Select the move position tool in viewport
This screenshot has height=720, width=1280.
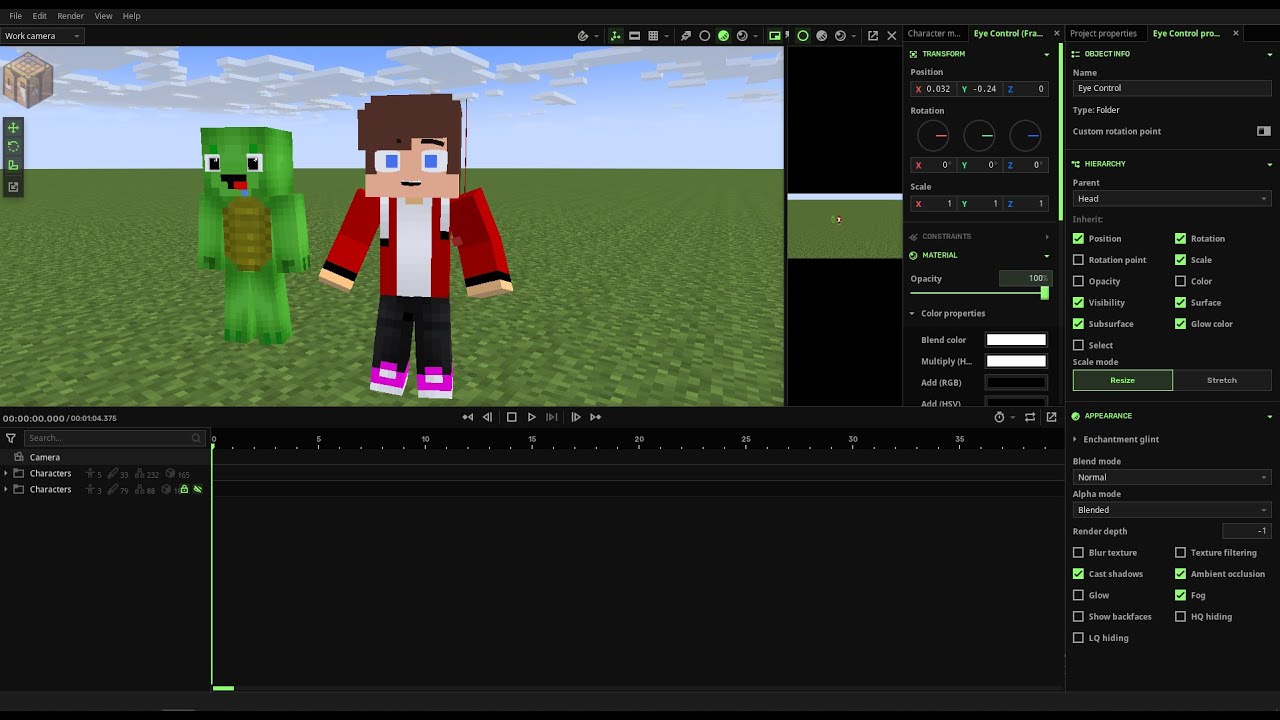tap(13, 127)
